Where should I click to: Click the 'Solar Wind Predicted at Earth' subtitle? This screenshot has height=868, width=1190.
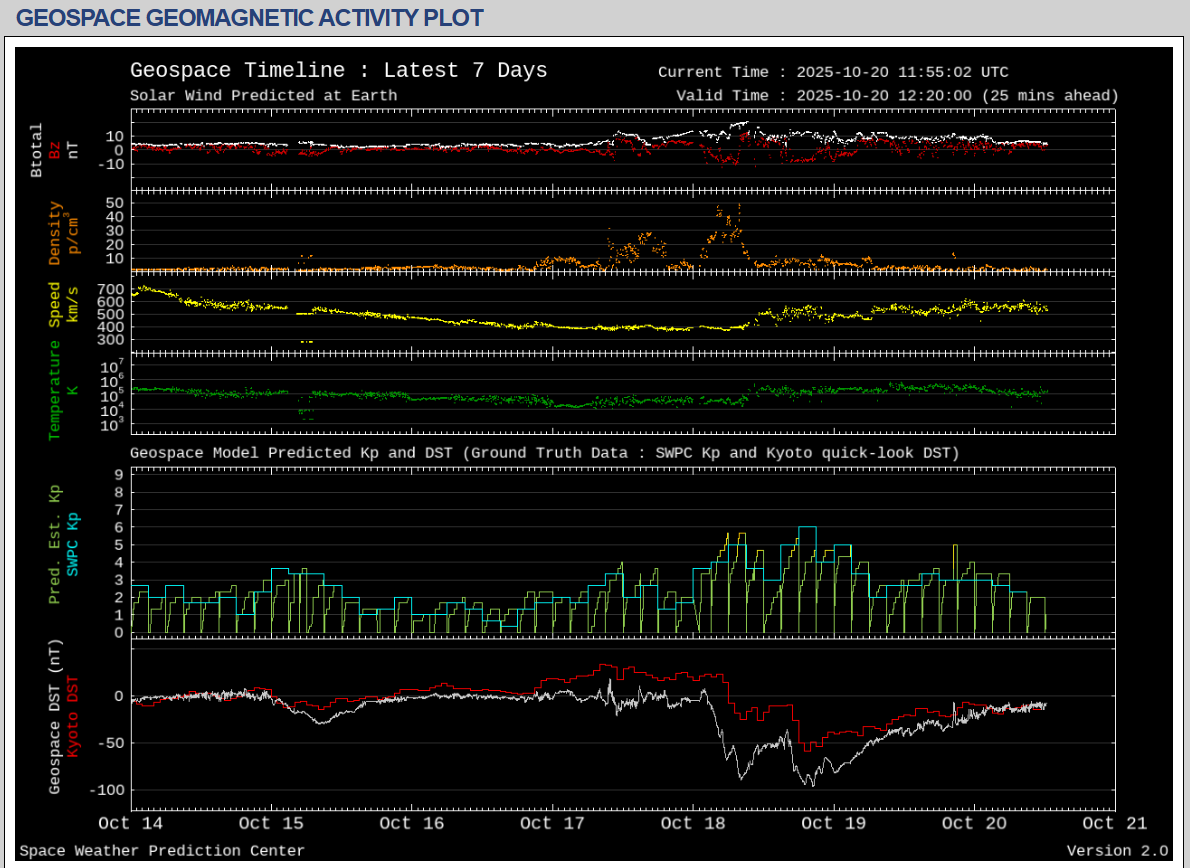tap(263, 96)
